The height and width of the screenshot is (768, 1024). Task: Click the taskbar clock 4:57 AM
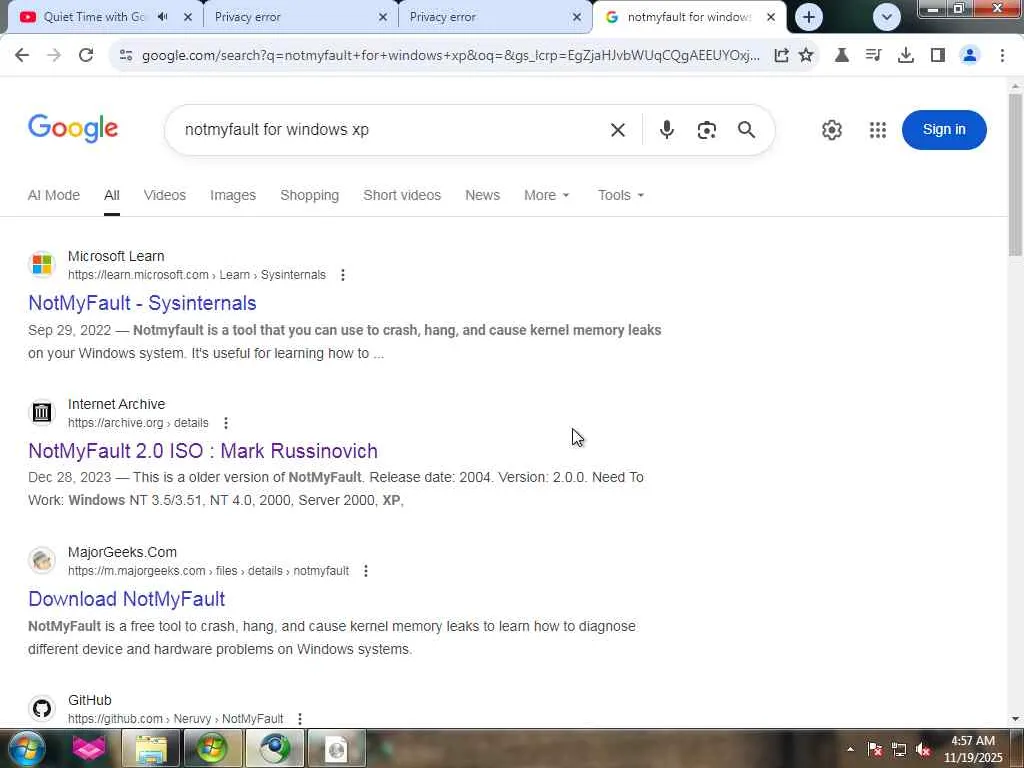point(973,741)
